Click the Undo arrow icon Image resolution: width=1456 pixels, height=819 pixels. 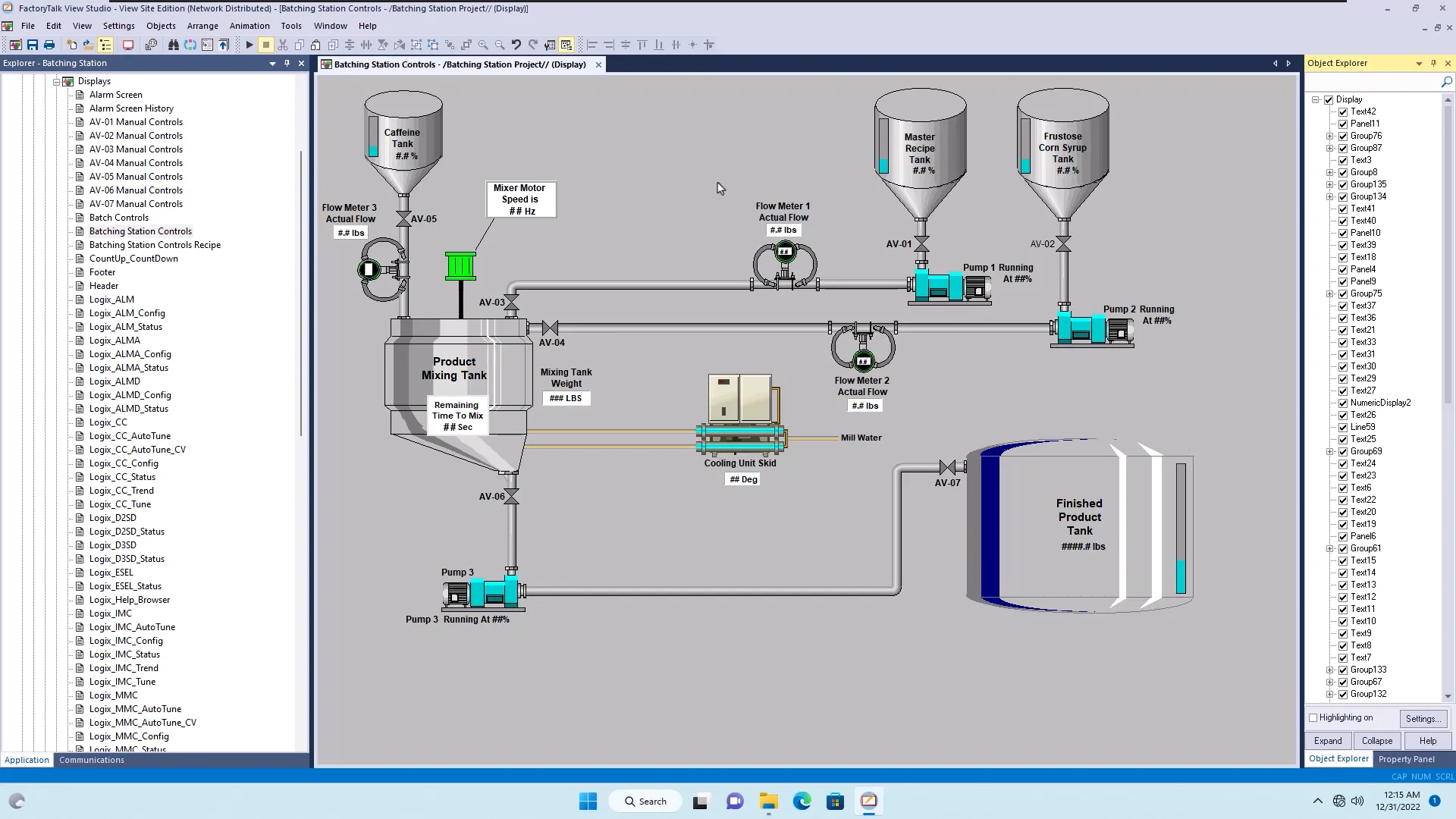coord(516,45)
